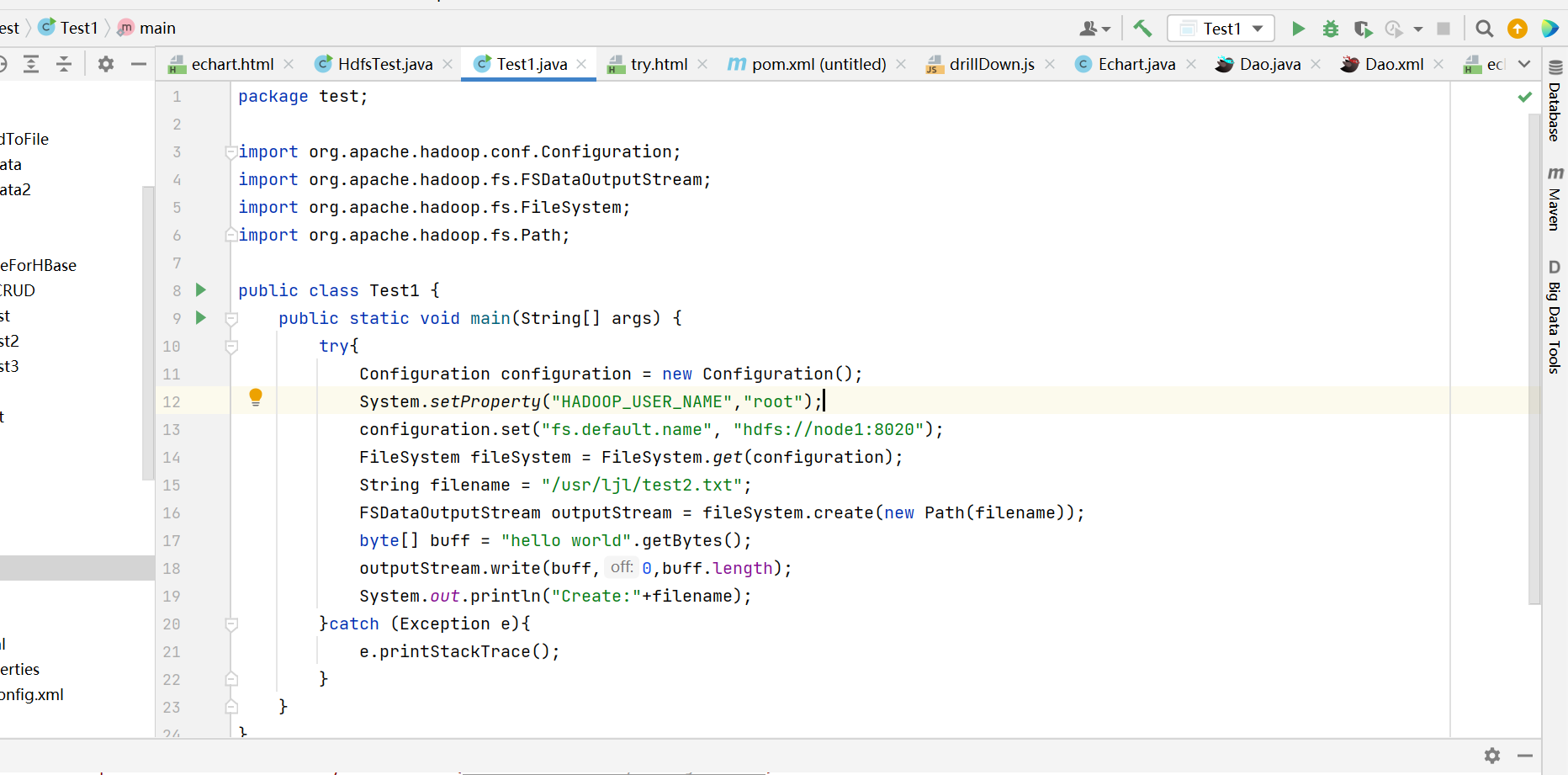Close the Test1.java tab
The width and height of the screenshot is (1568, 775).
tap(581, 64)
